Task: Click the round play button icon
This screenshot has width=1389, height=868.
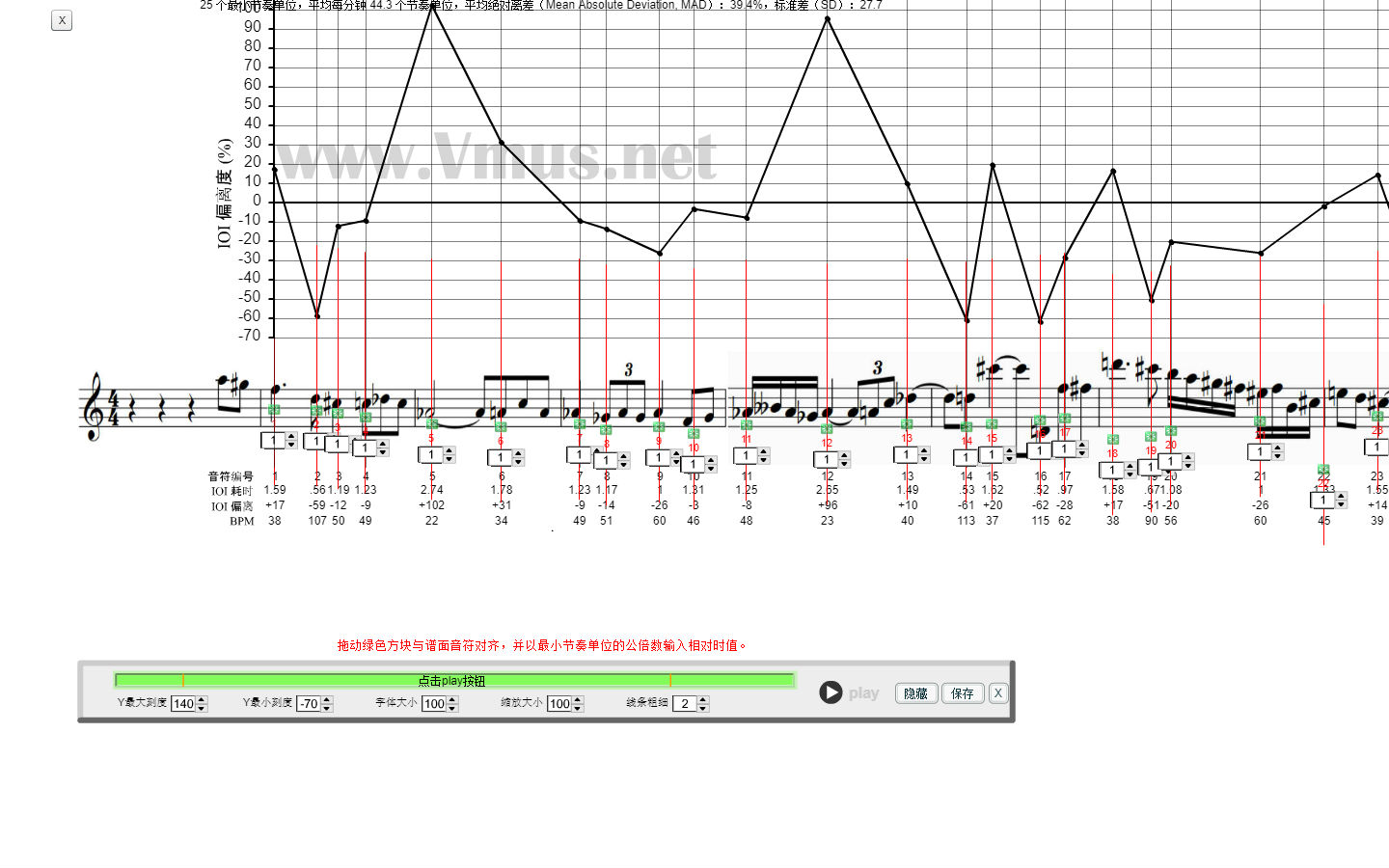Action: (831, 692)
